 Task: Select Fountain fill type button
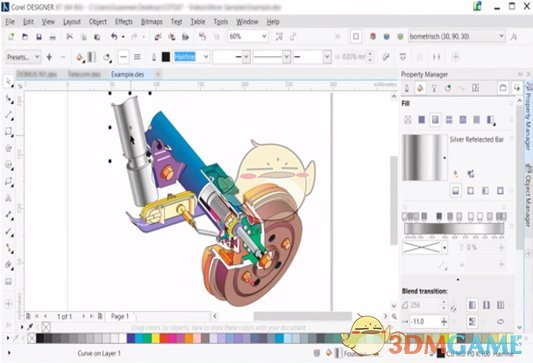click(x=435, y=120)
